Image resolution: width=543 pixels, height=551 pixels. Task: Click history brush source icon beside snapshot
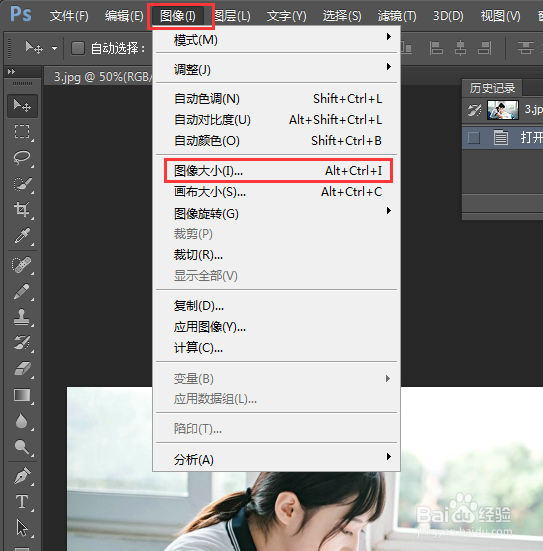pos(474,110)
